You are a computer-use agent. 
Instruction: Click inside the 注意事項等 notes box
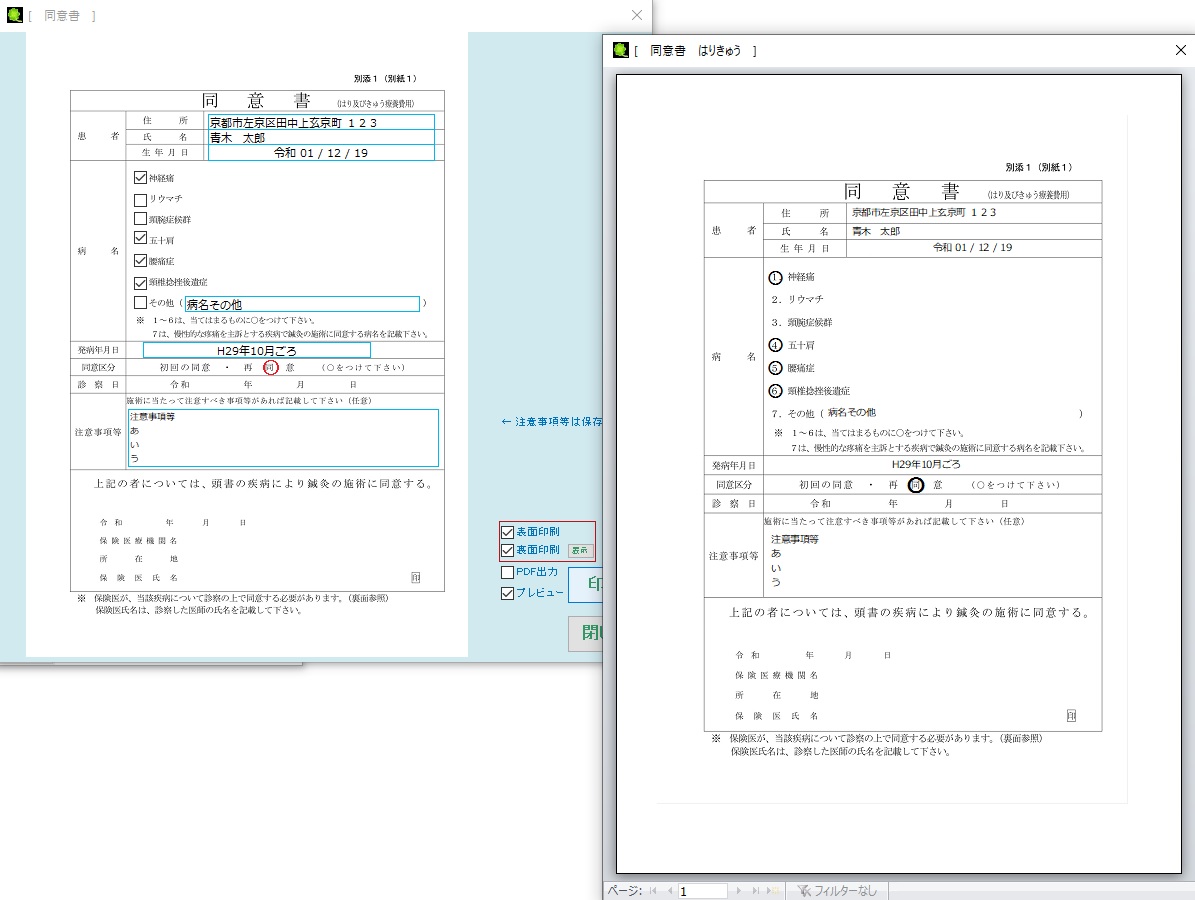coord(283,437)
